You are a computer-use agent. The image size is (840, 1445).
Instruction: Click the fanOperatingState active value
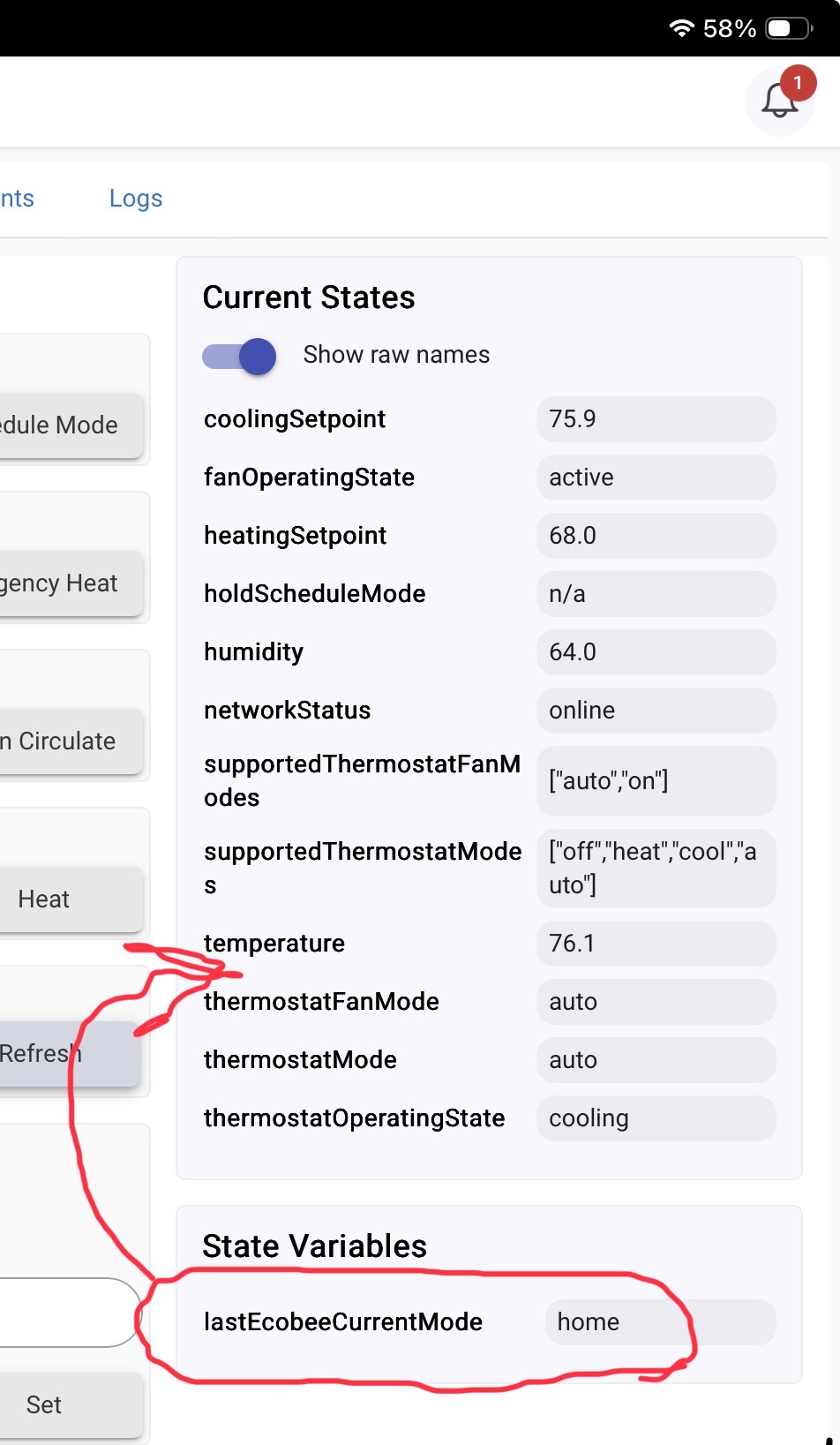656,478
